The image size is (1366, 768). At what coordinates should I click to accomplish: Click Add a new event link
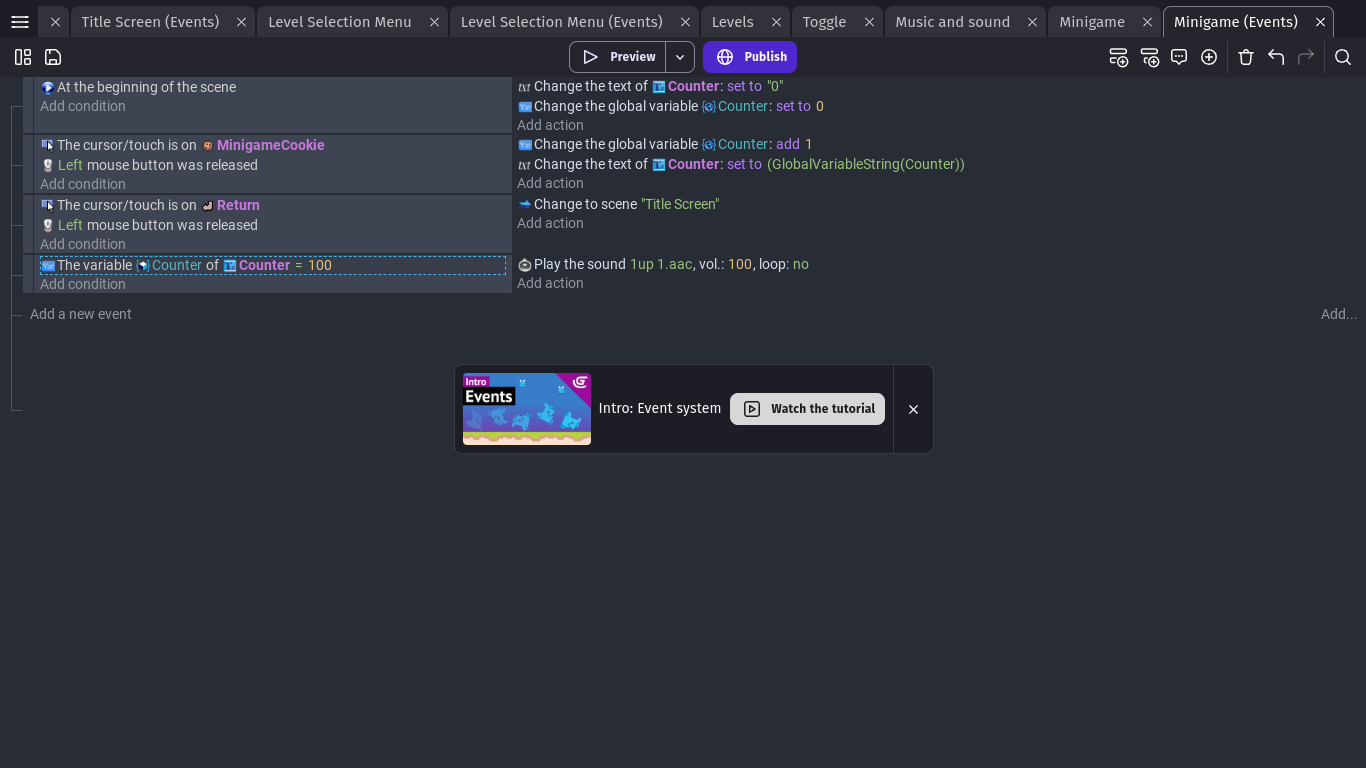coord(80,313)
